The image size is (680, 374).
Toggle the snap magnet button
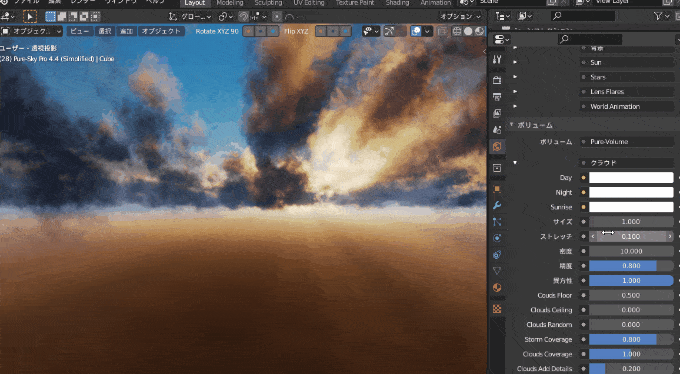tap(243, 17)
